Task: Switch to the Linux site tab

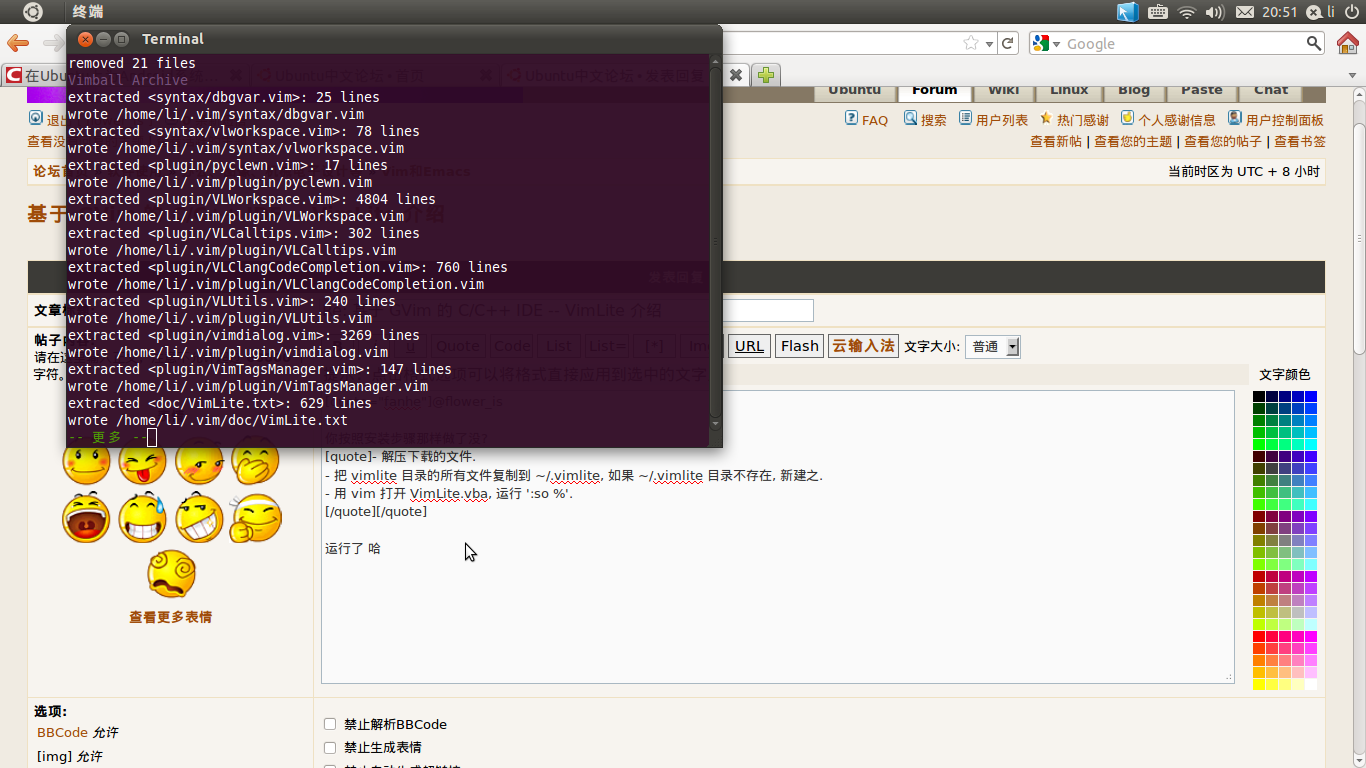Action: 1069,90
